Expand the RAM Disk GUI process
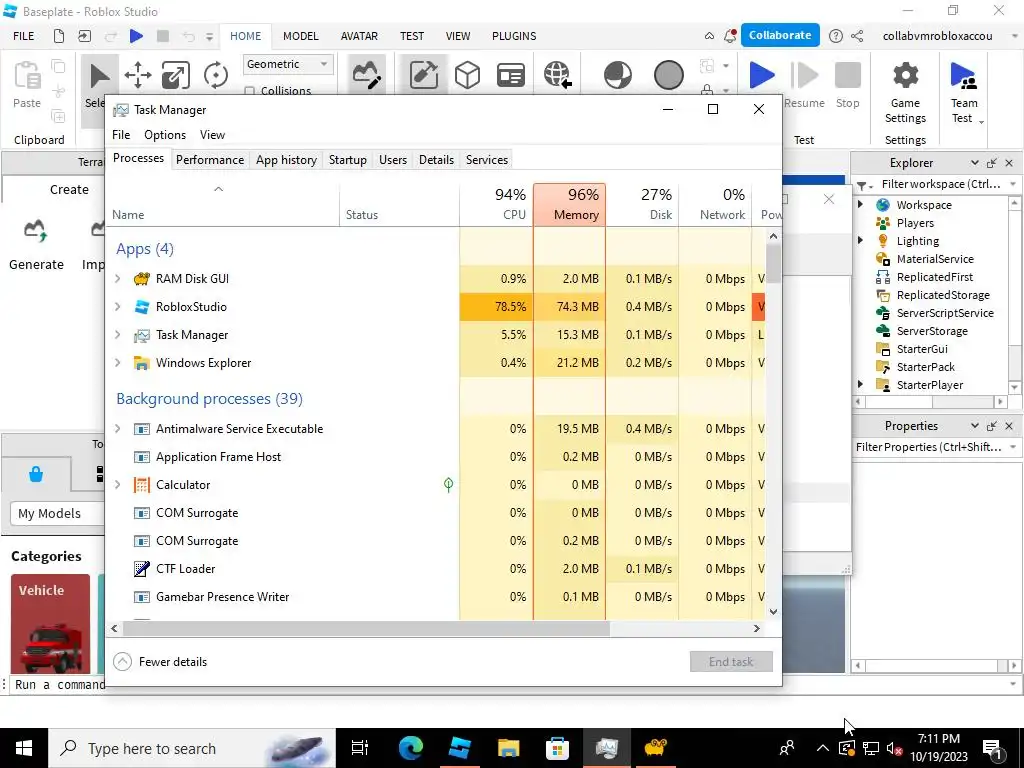Image resolution: width=1024 pixels, height=768 pixels. click(118, 279)
